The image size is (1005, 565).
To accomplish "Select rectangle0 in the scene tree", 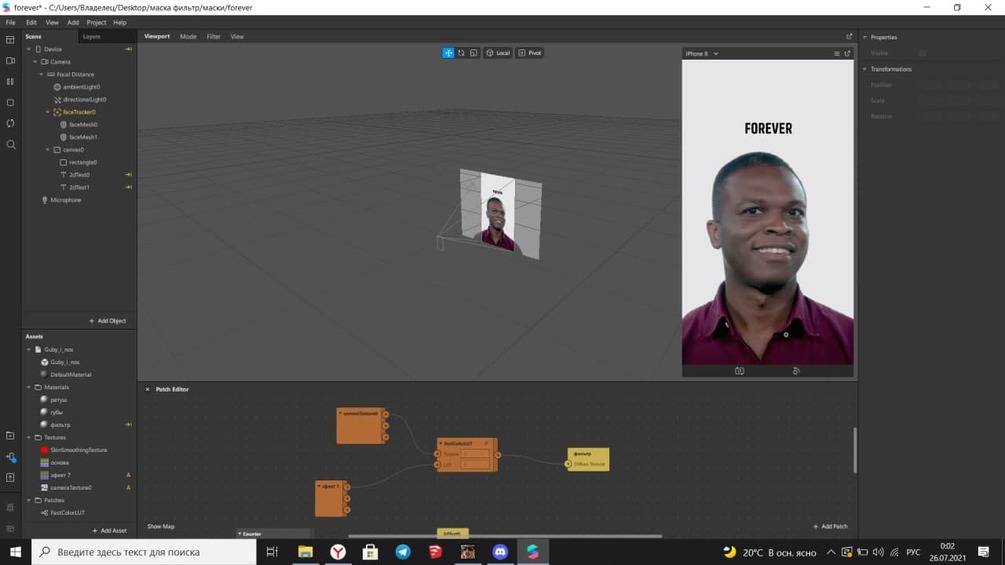I will coord(83,162).
